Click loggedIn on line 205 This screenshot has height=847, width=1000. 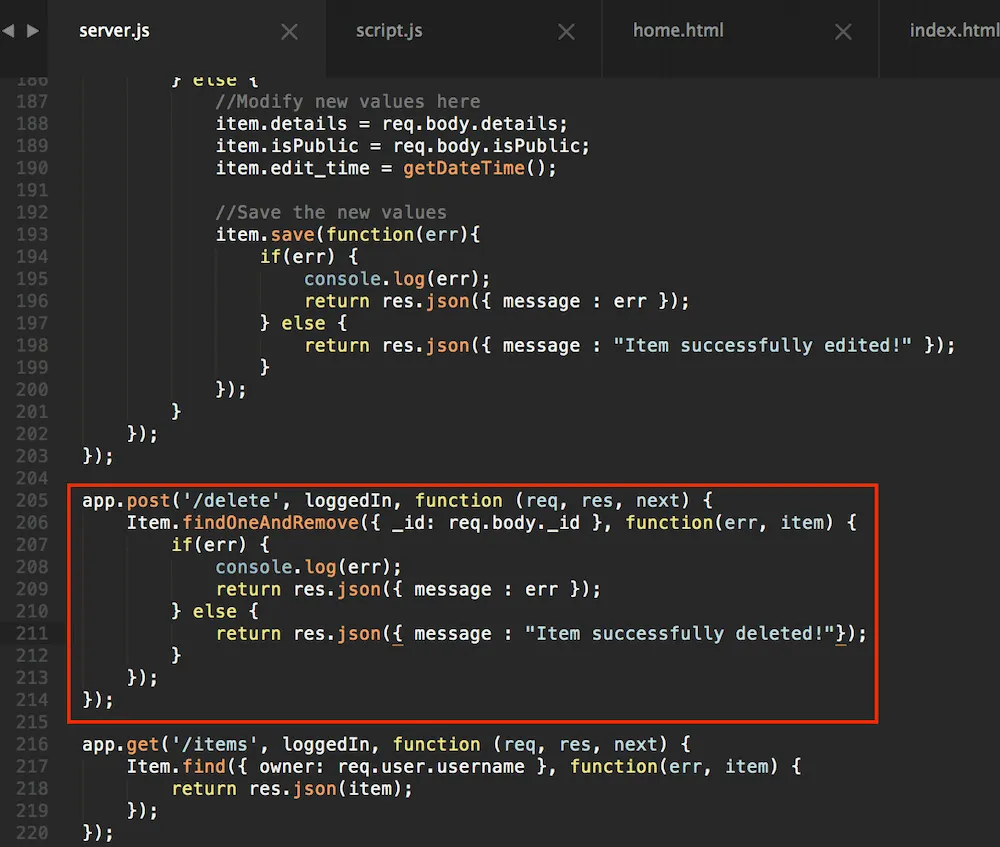[x=348, y=501]
